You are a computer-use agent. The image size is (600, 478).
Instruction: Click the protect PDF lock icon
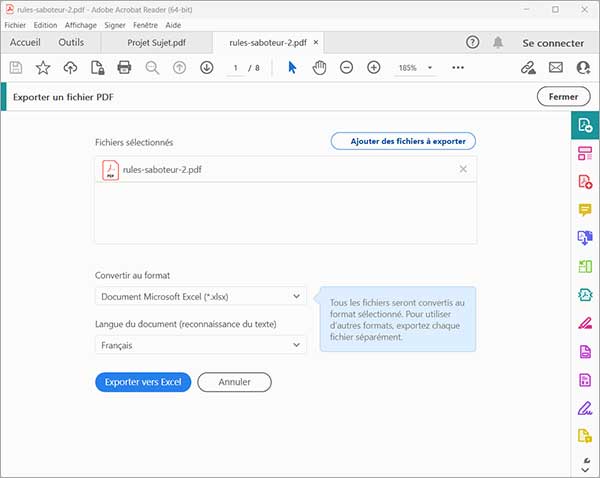[98, 68]
